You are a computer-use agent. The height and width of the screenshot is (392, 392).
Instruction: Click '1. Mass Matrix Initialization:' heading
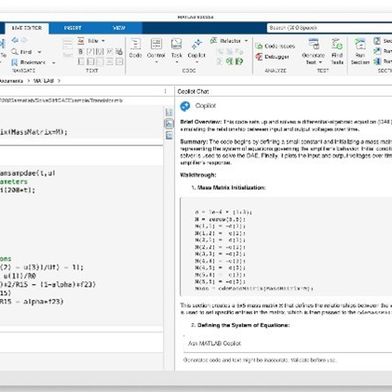click(x=228, y=188)
